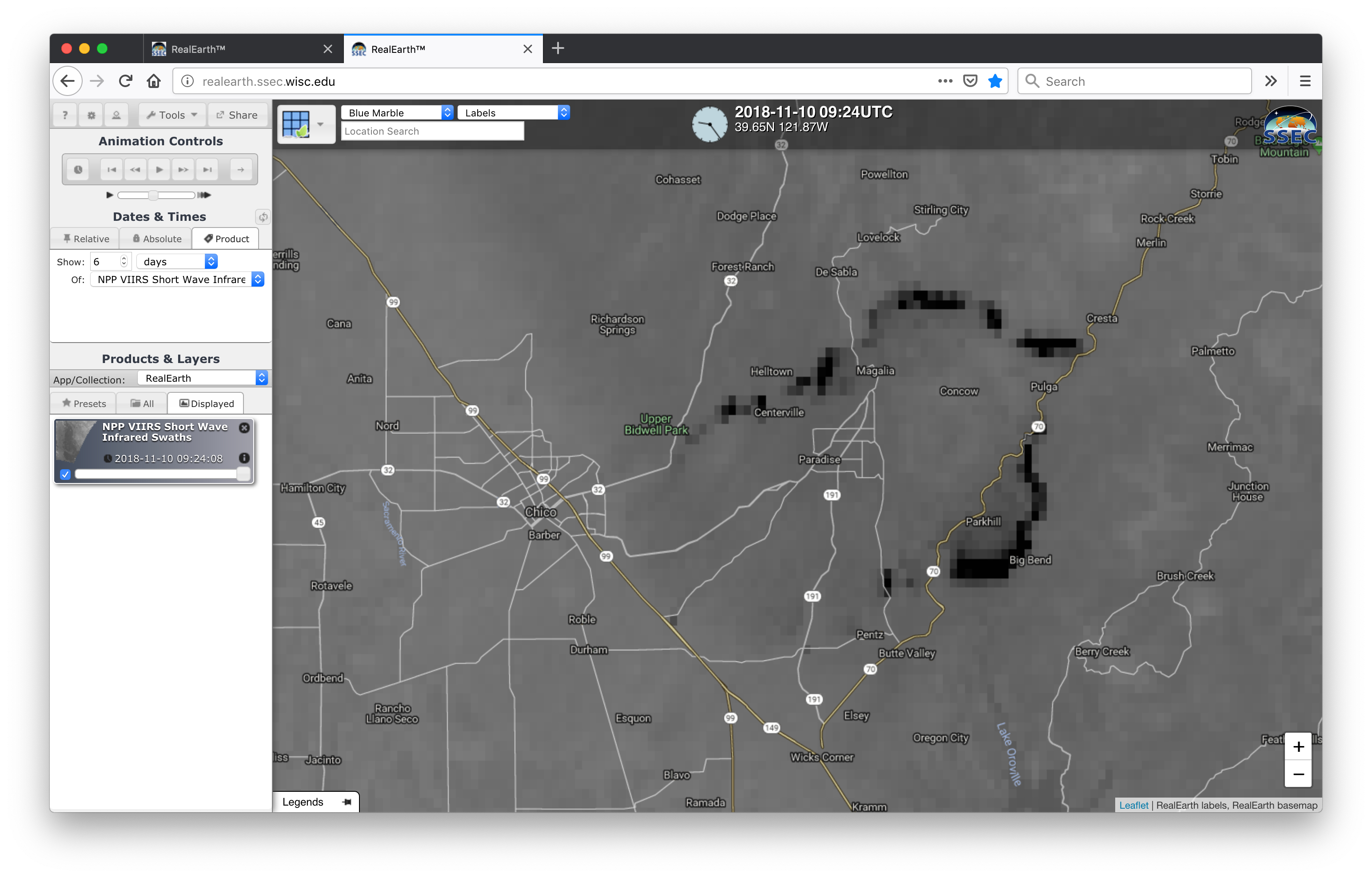The width and height of the screenshot is (1372, 878).
Task: Open the Firefox hamburger menu
Action: click(1305, 81)
